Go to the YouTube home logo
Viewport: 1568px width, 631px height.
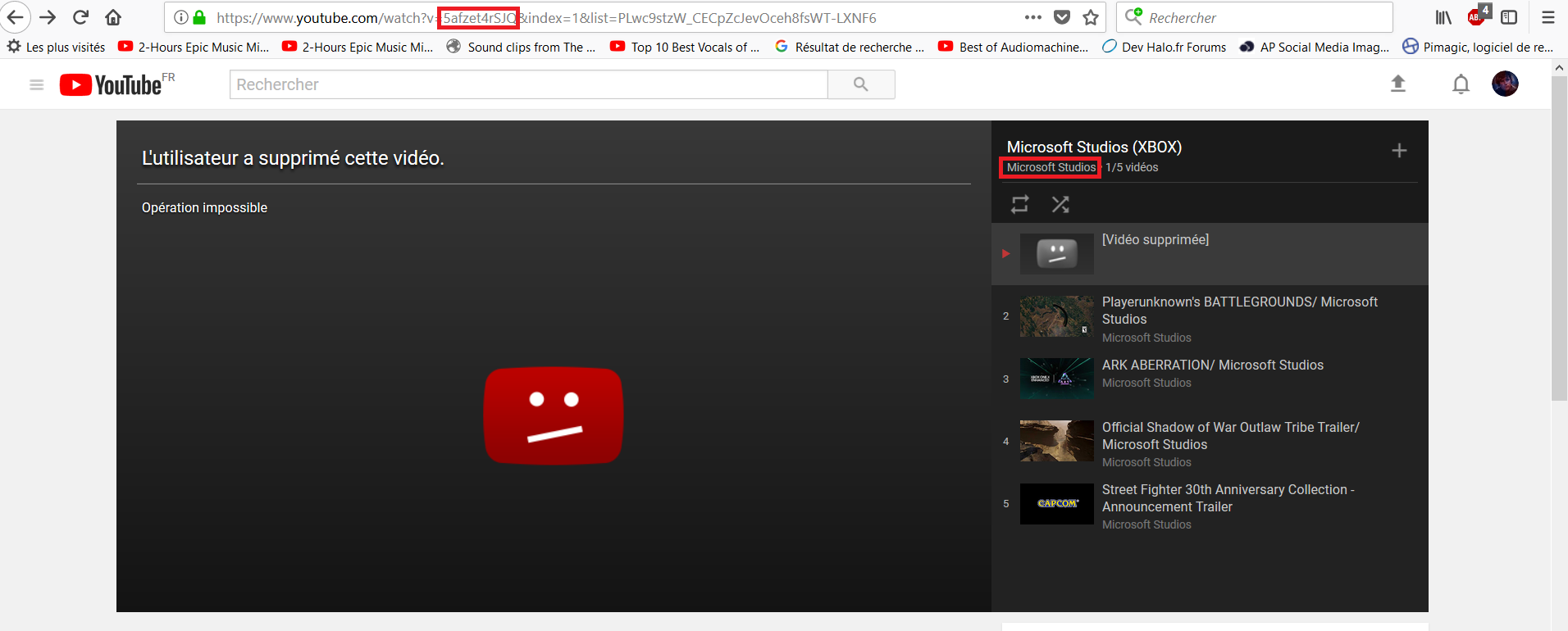[112, 84]
